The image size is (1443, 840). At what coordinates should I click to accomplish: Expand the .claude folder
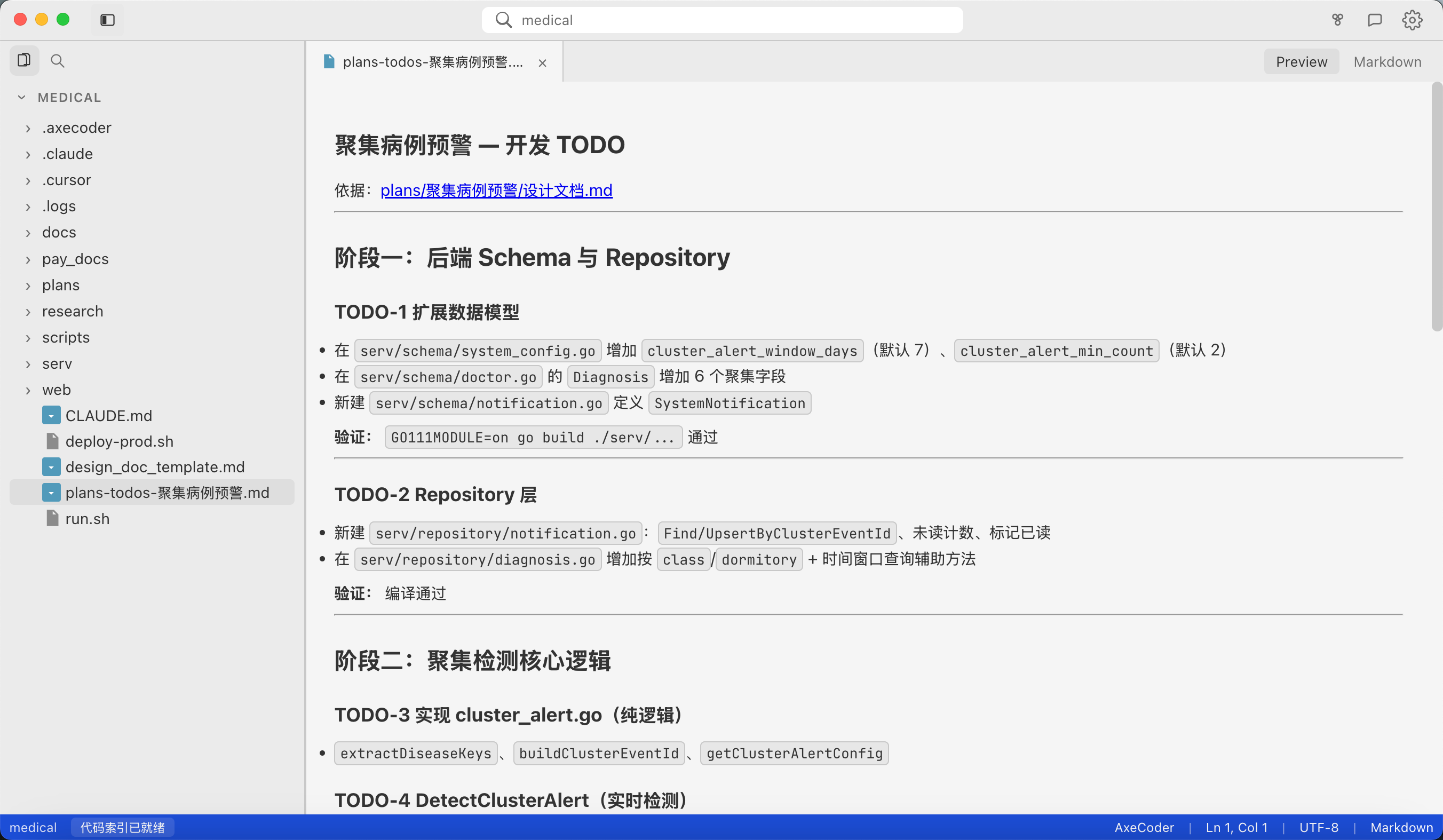28,154
